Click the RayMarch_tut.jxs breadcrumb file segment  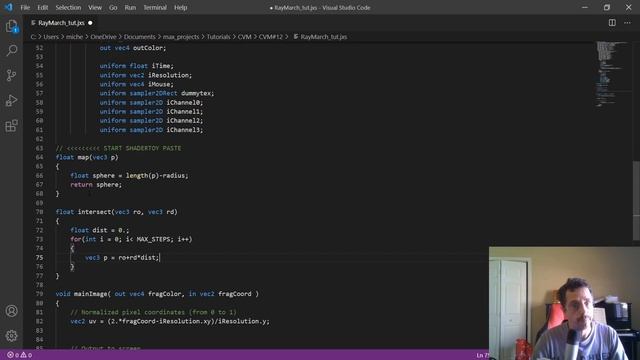tap(320, 37)
